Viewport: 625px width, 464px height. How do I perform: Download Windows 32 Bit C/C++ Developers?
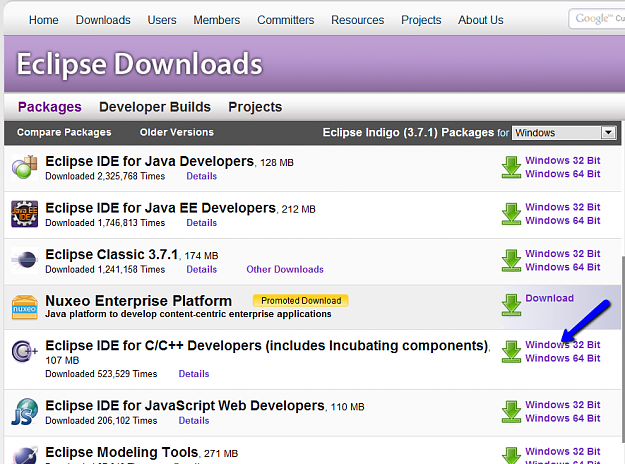pos(563,345)
